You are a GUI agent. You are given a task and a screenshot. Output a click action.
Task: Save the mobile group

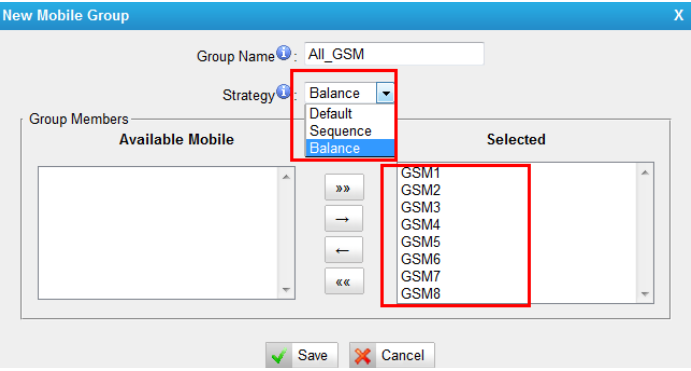click(x=302, y=355)
